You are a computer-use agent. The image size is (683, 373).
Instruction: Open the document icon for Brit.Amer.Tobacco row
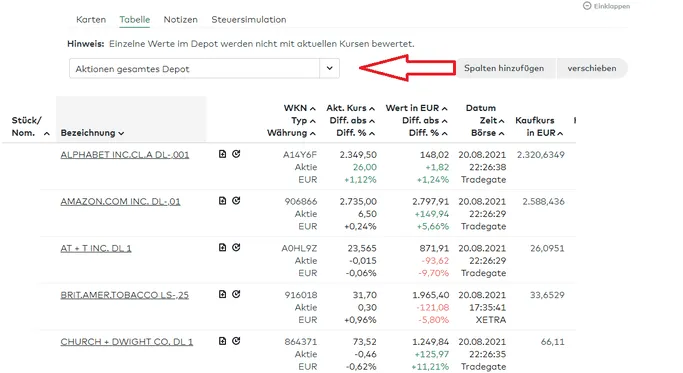(222, 294)
